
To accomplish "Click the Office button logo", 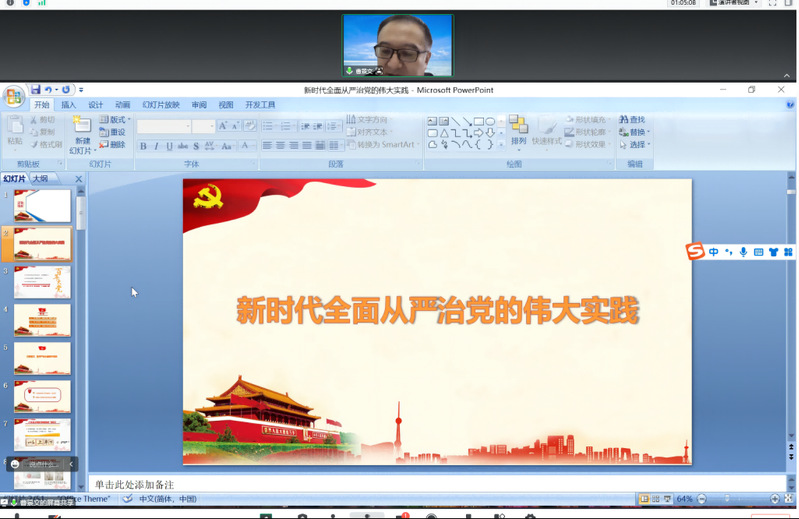I will click(14, 96).
